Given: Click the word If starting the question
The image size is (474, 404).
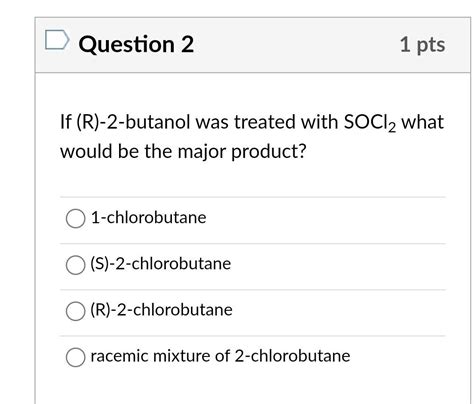Looking at the screenshot, I should point(66,122).
